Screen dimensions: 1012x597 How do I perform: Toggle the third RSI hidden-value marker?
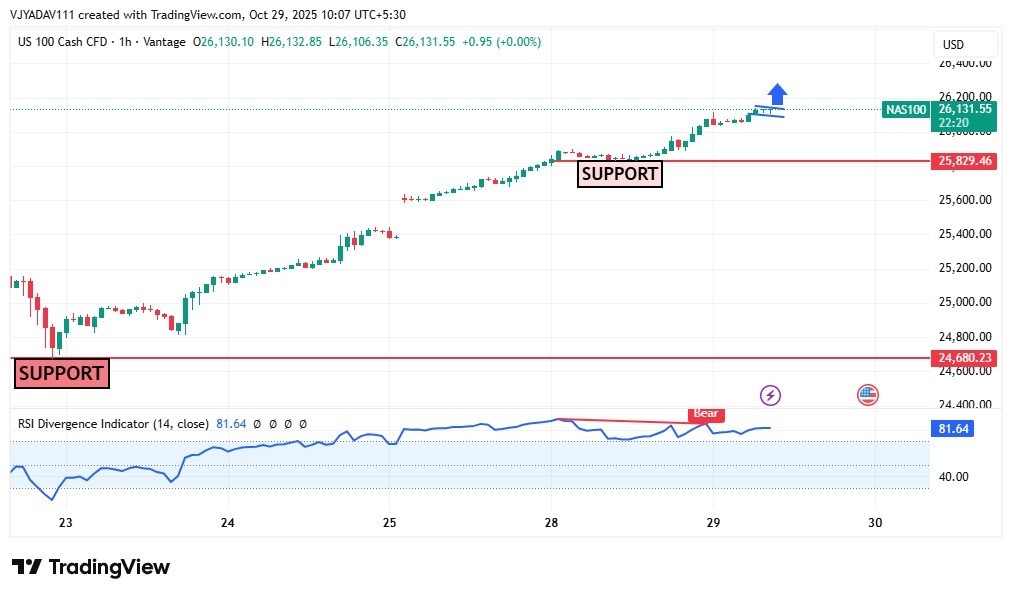point(289,423)
